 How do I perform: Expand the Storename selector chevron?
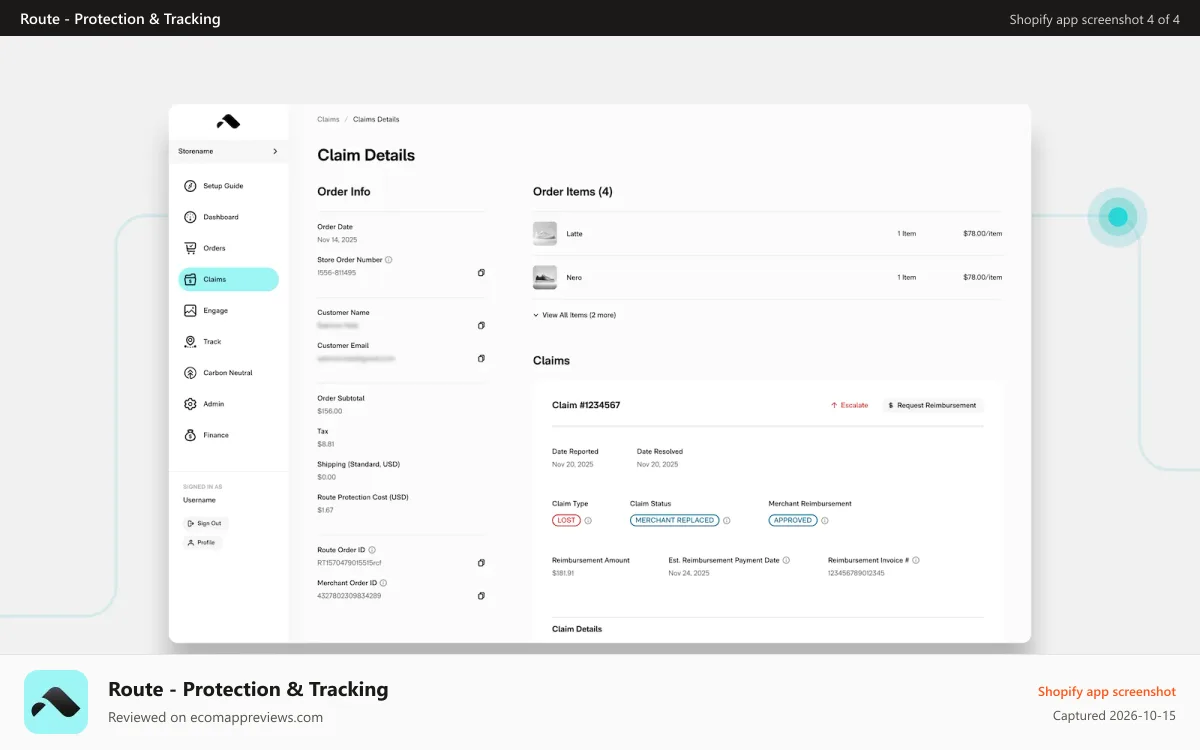click(275, 151)
